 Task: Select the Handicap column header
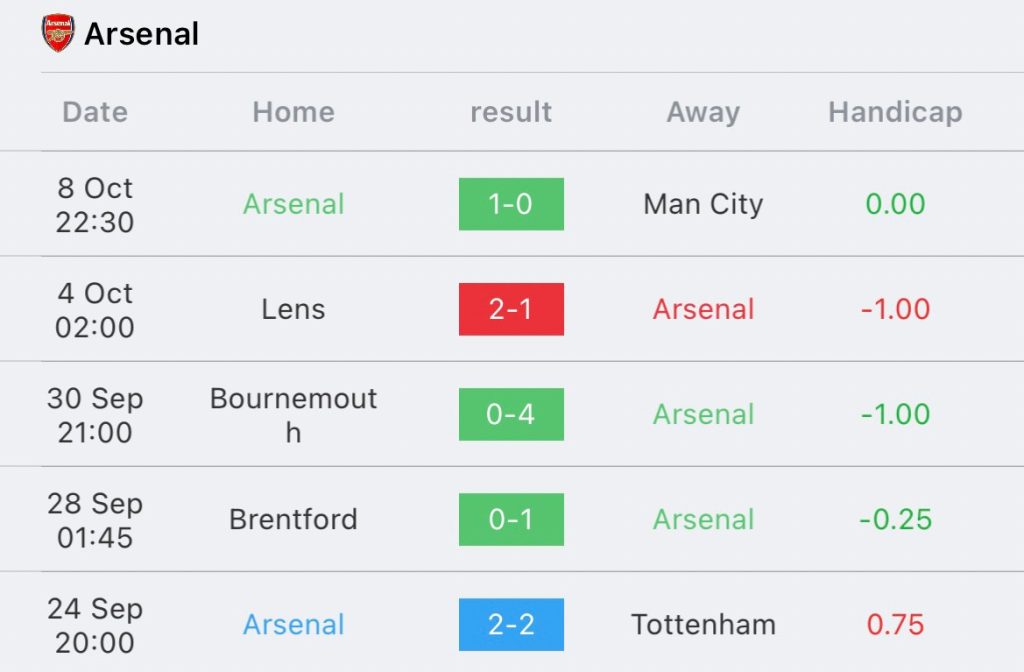click(x=895, y=112)
